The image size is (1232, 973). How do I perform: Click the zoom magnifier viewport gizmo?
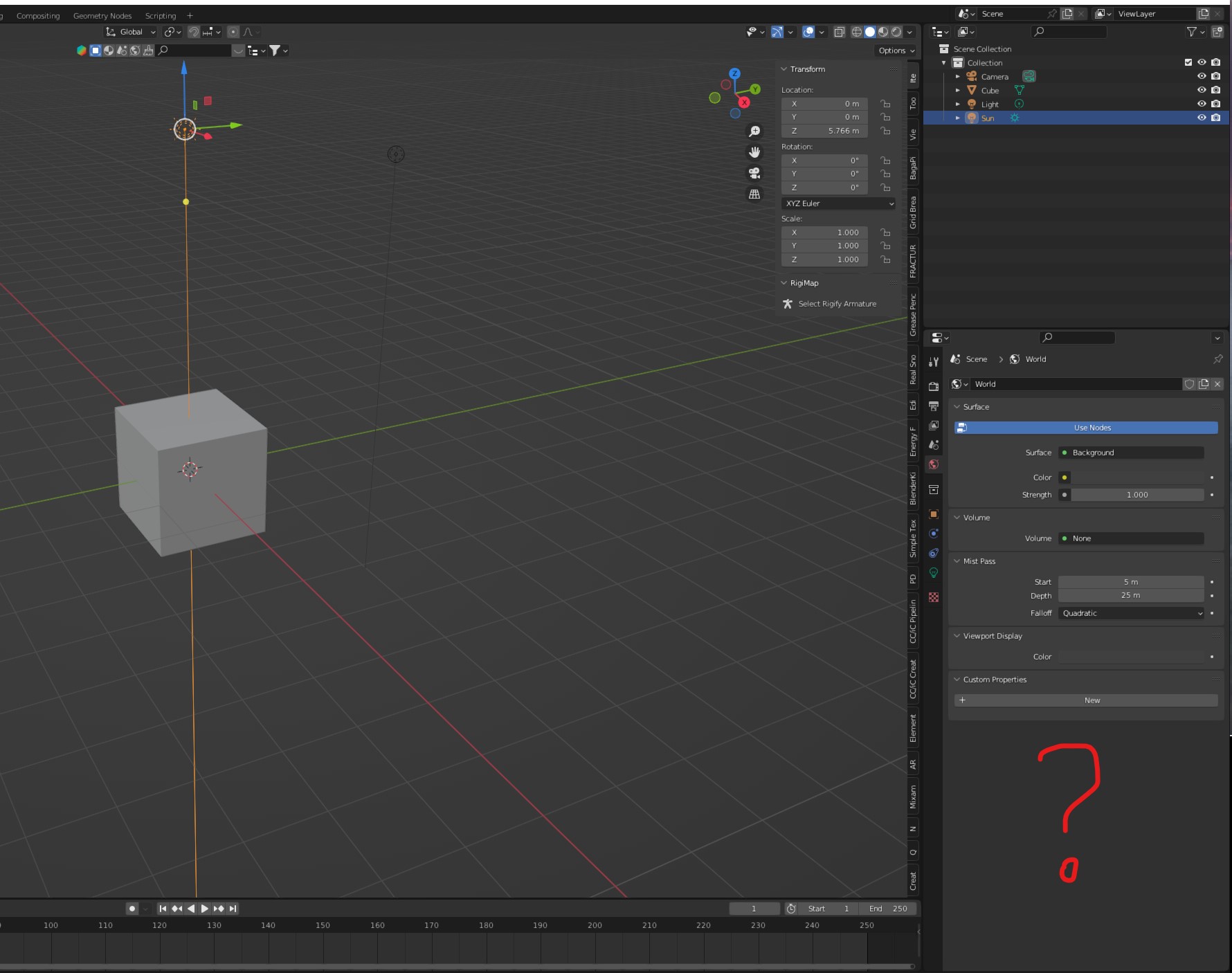[x=754, y=131]
